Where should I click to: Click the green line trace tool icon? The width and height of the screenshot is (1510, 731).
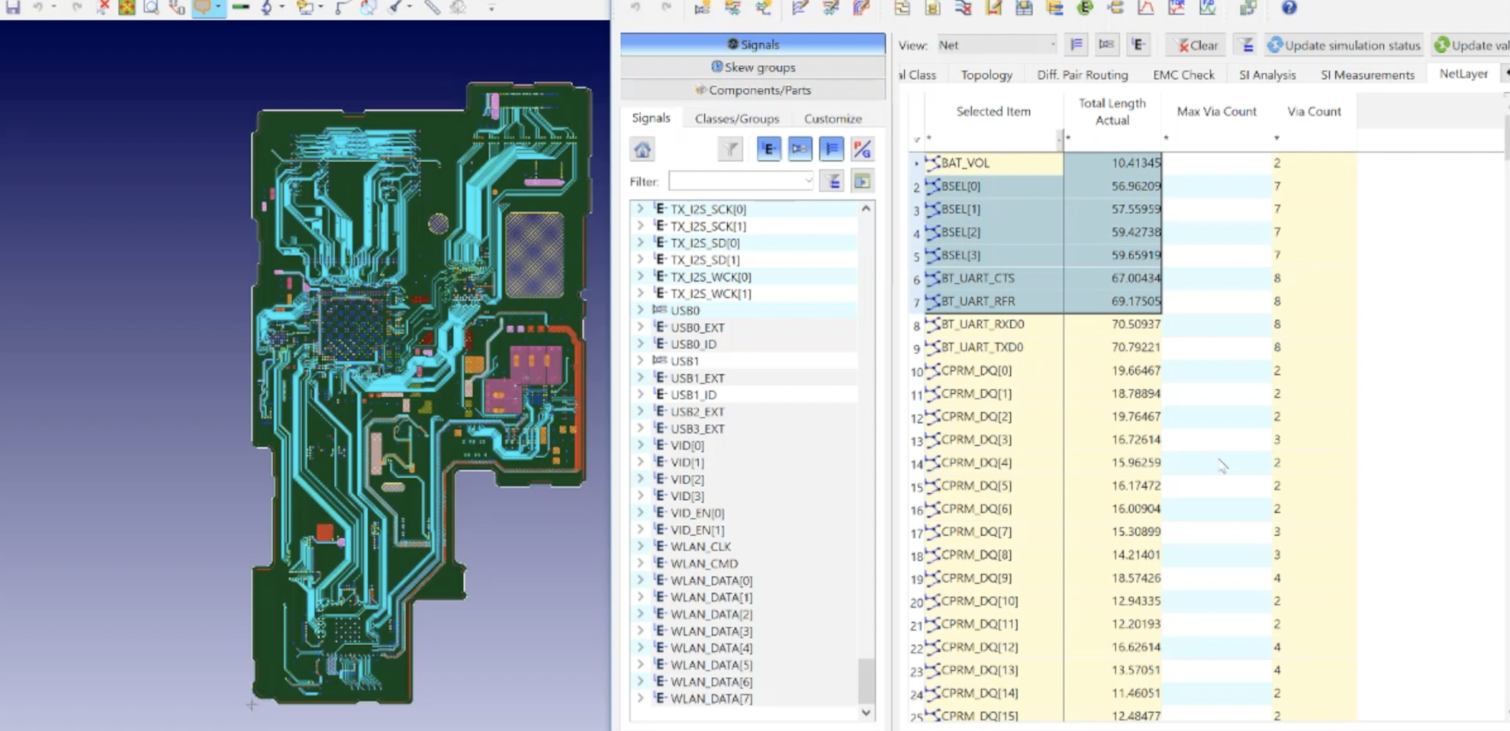240,7
